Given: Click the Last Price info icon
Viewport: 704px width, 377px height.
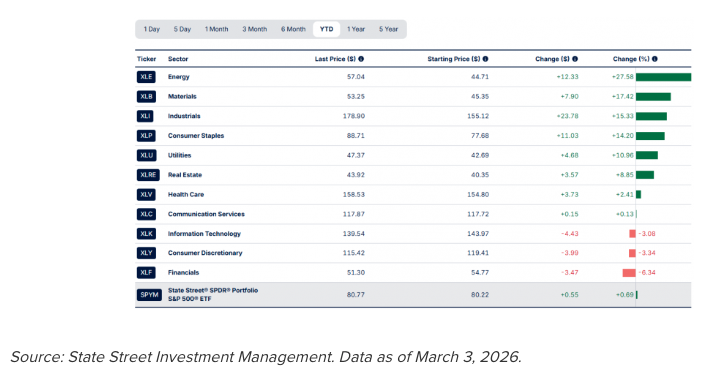Looking at the screenshot, I should tap(361, 59).
